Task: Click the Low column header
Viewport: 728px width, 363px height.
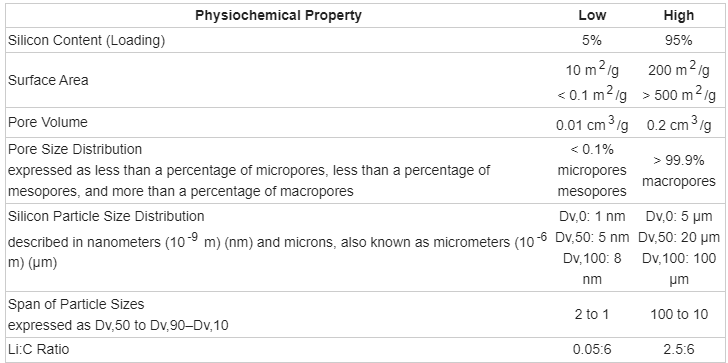Action: tap(592, 16)
